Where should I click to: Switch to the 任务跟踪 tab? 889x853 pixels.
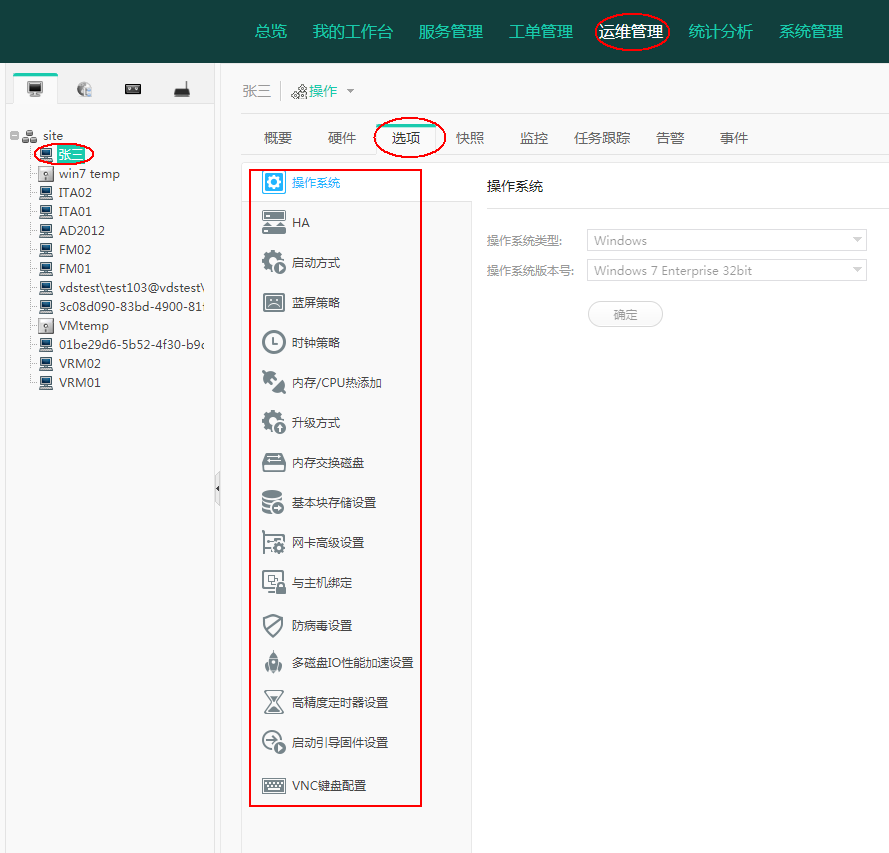[x=602, y=138]
